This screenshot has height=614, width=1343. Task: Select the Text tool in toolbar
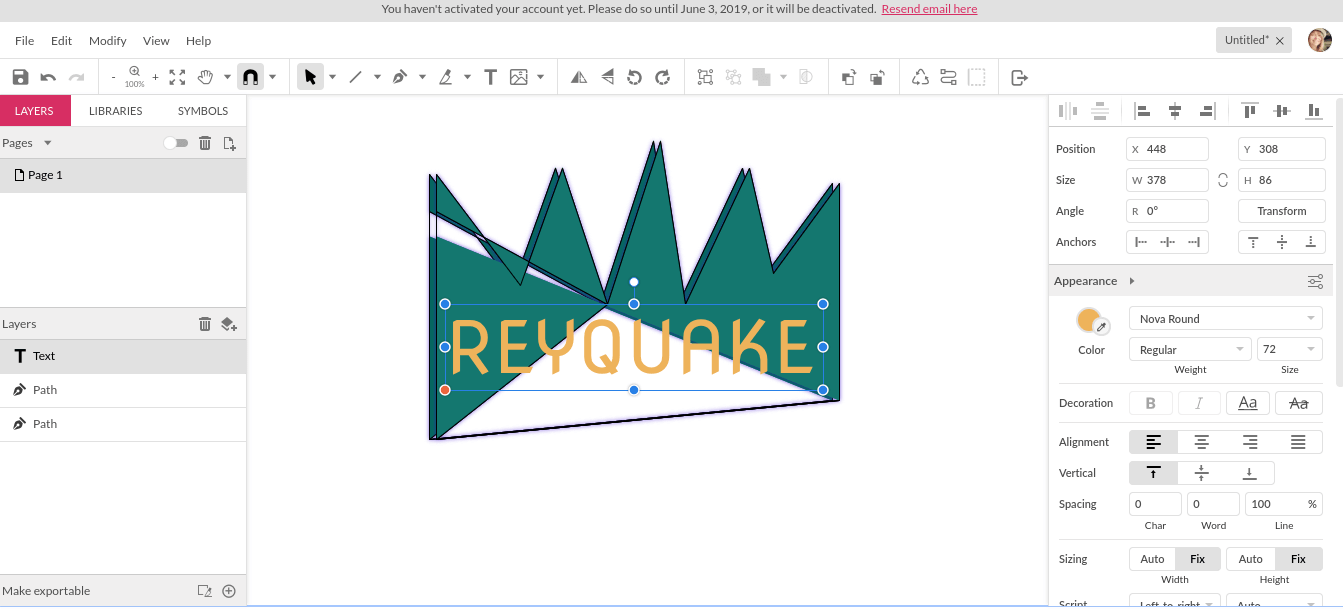(490, 77)
